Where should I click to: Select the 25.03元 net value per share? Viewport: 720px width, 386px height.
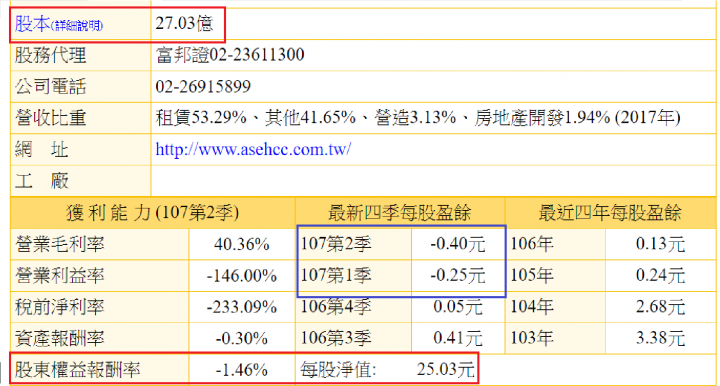click(x=445, y=369)
